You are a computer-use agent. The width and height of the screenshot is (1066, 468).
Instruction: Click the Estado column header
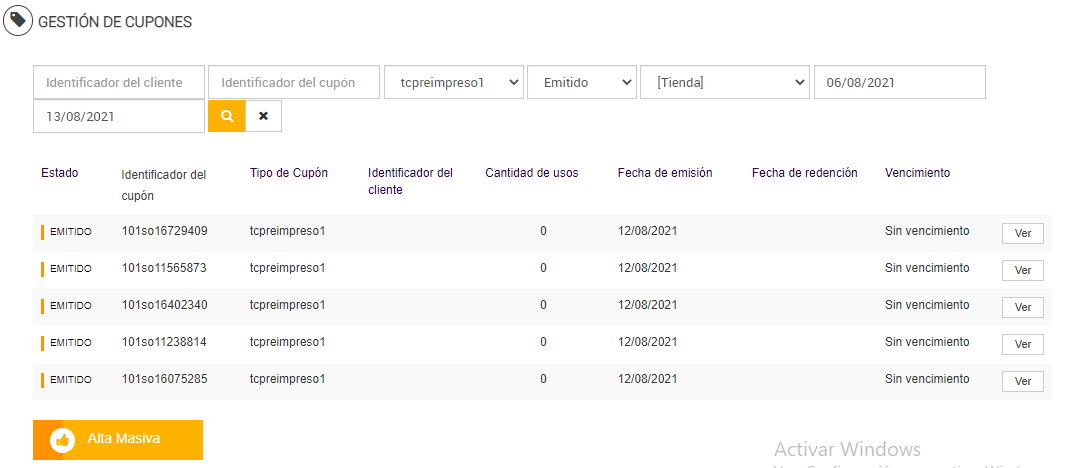(x=60, y=173)
